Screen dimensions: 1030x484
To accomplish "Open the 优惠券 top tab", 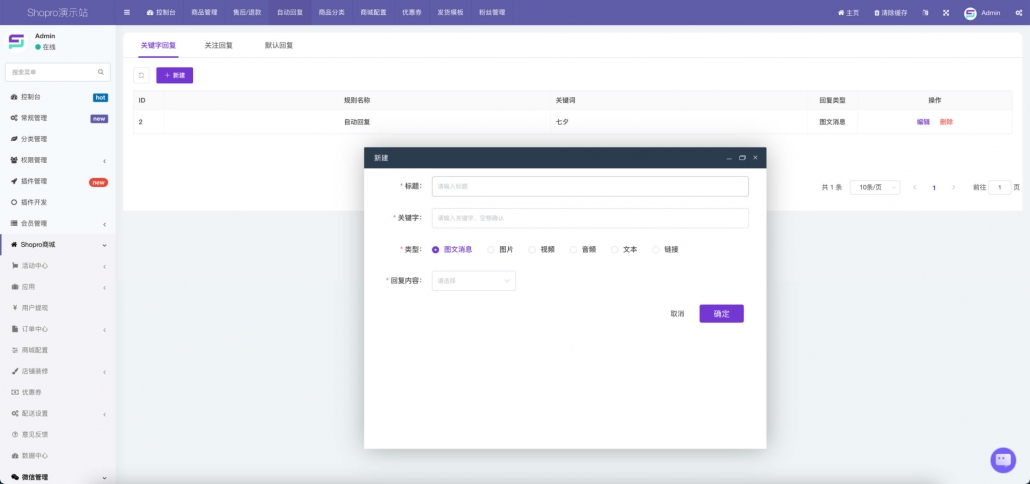I will tap(411, 12).
